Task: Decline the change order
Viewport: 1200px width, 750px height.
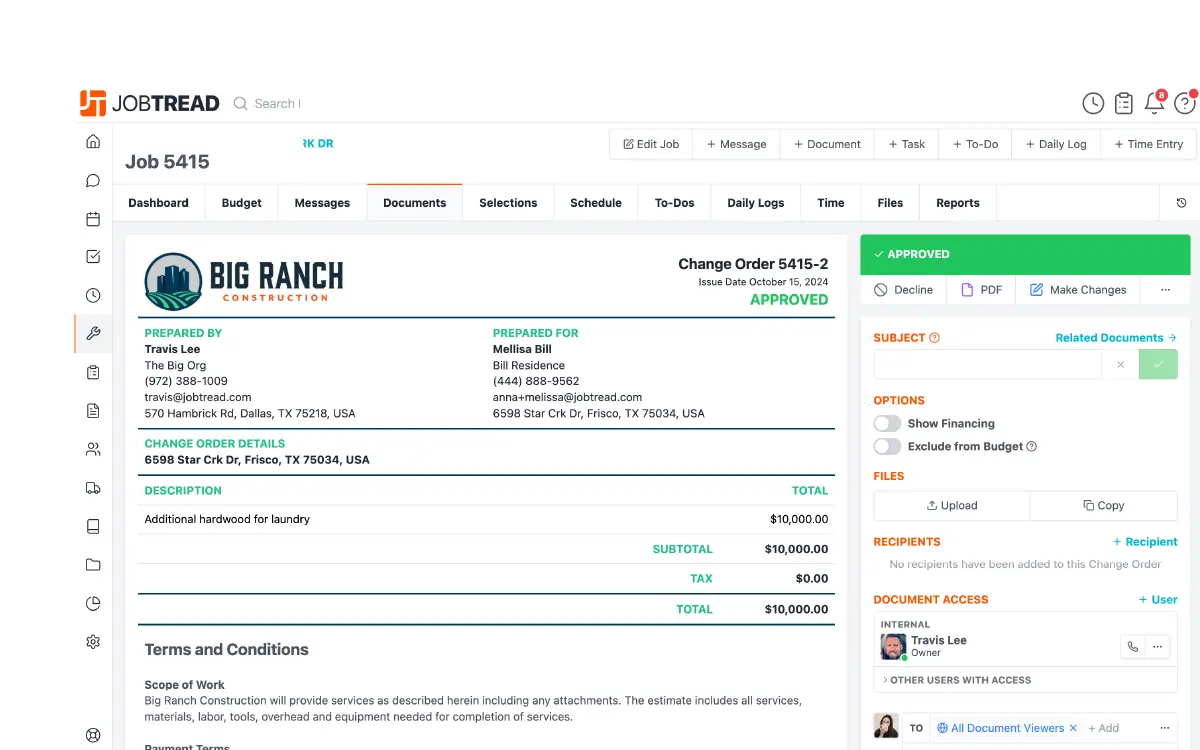Action: tap(903, 289)
